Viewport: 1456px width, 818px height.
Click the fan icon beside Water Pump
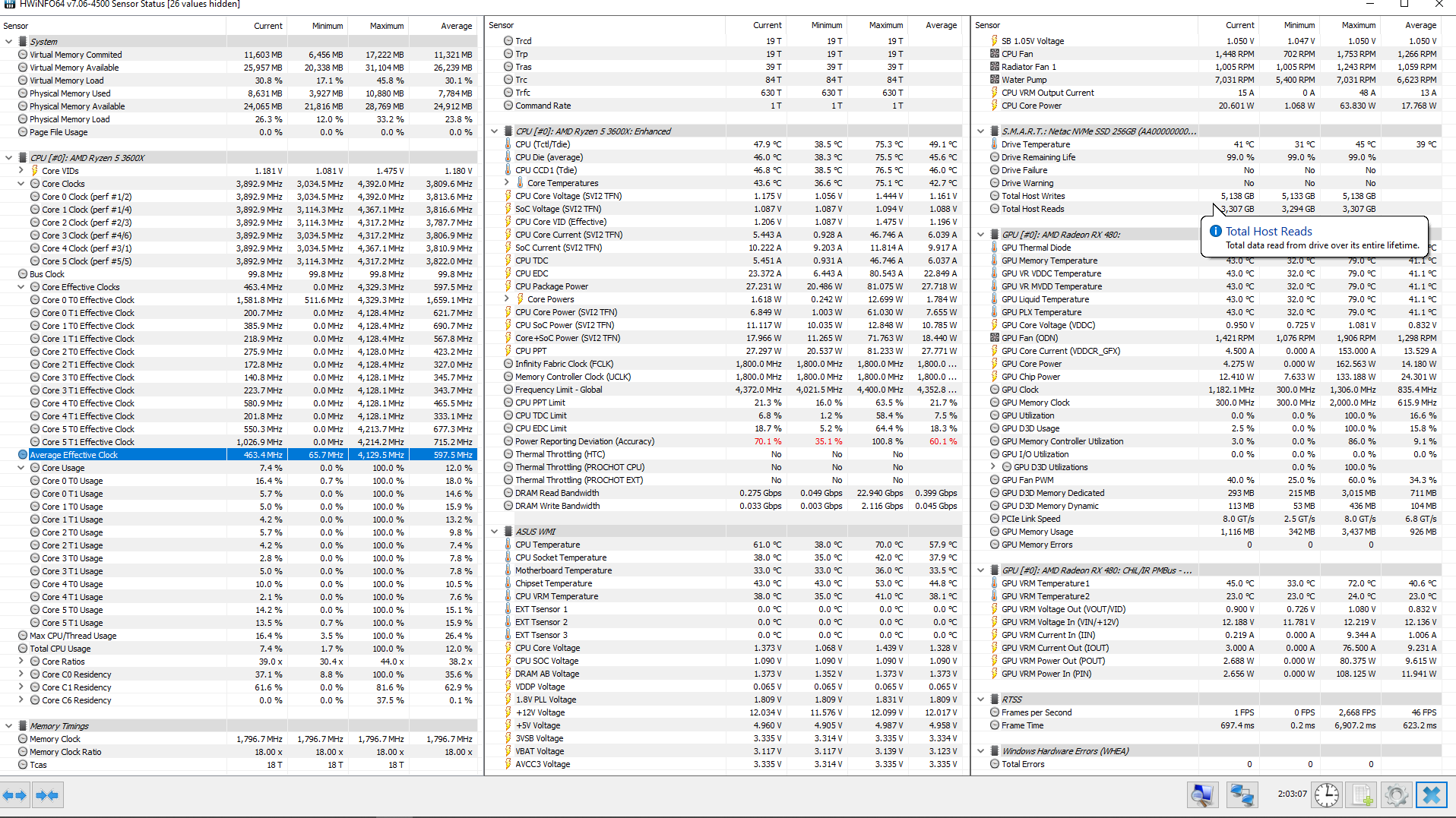pos(995,80)
